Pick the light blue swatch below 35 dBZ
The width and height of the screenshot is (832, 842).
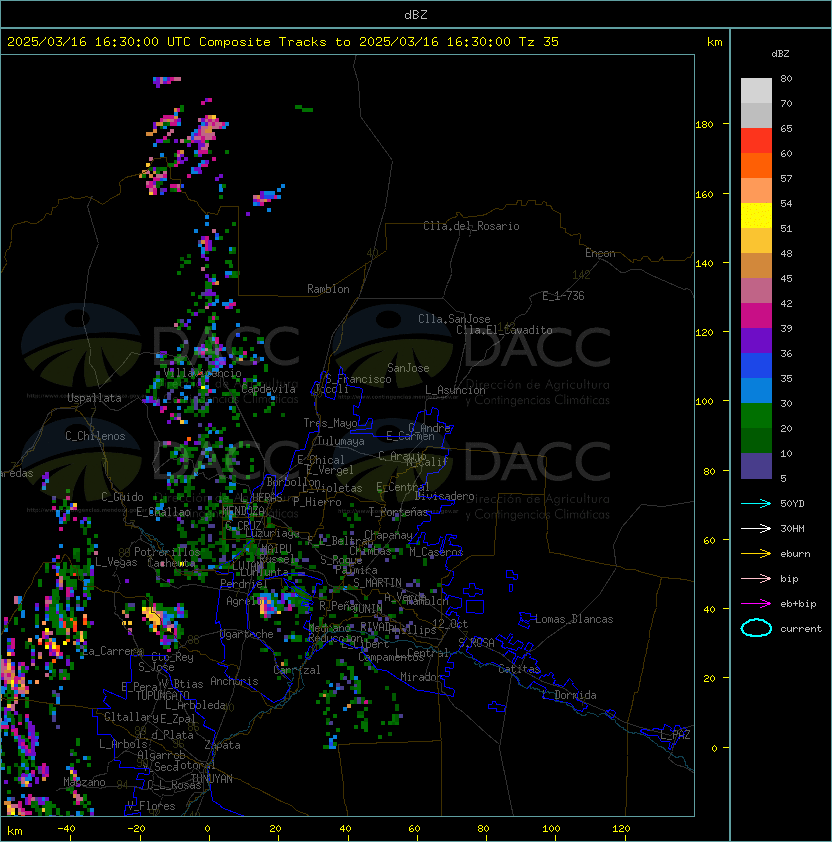[x=756, y=390]
